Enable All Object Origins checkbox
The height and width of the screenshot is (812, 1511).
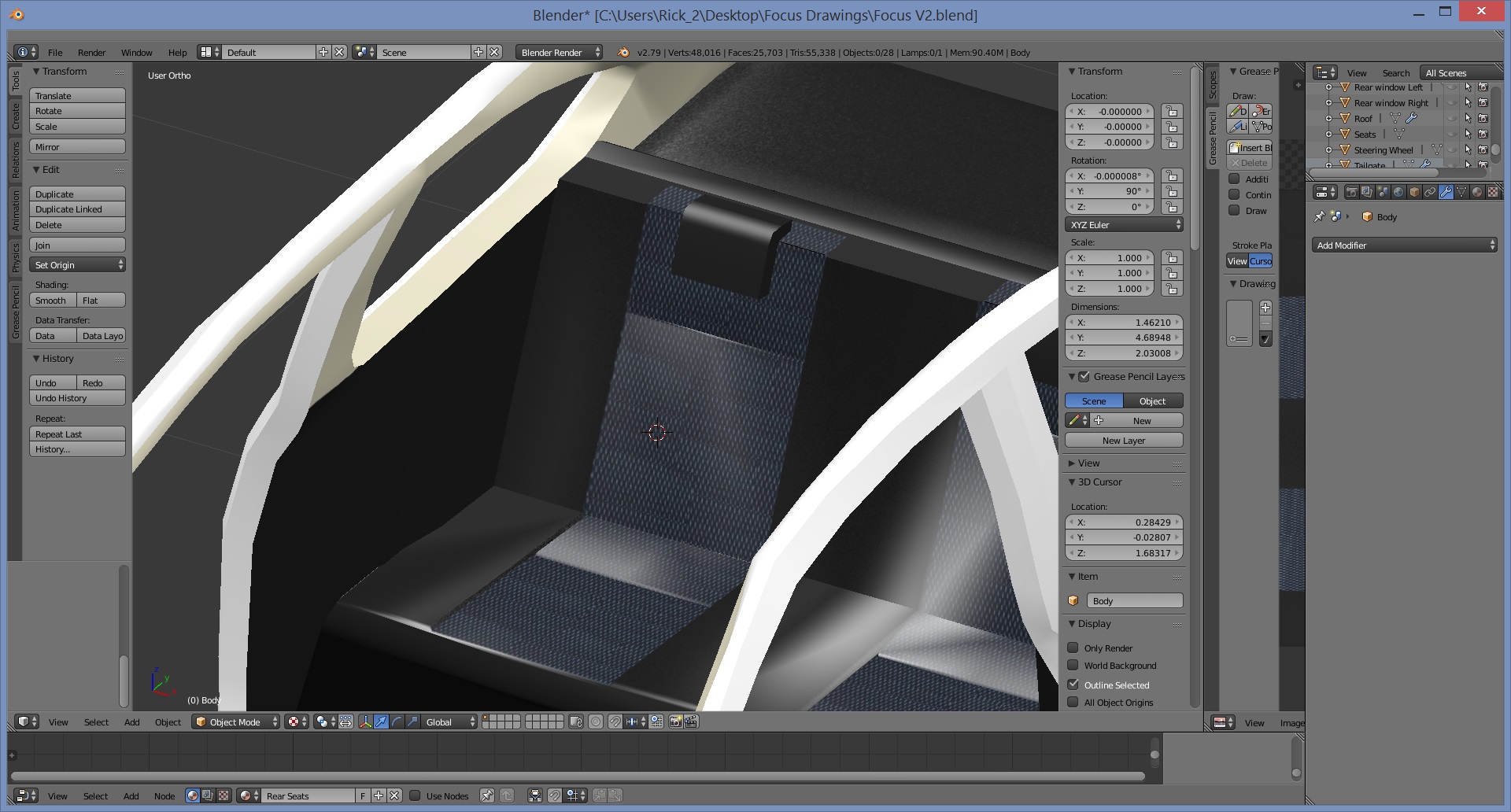[x=1073, y=702]
